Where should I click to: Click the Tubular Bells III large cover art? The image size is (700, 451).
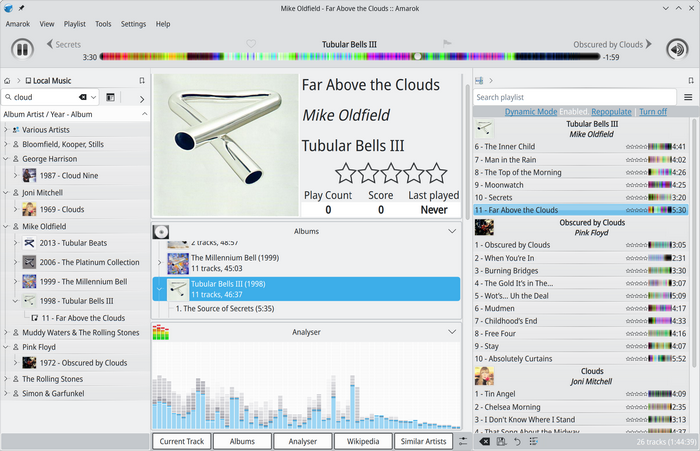[226, 145]
